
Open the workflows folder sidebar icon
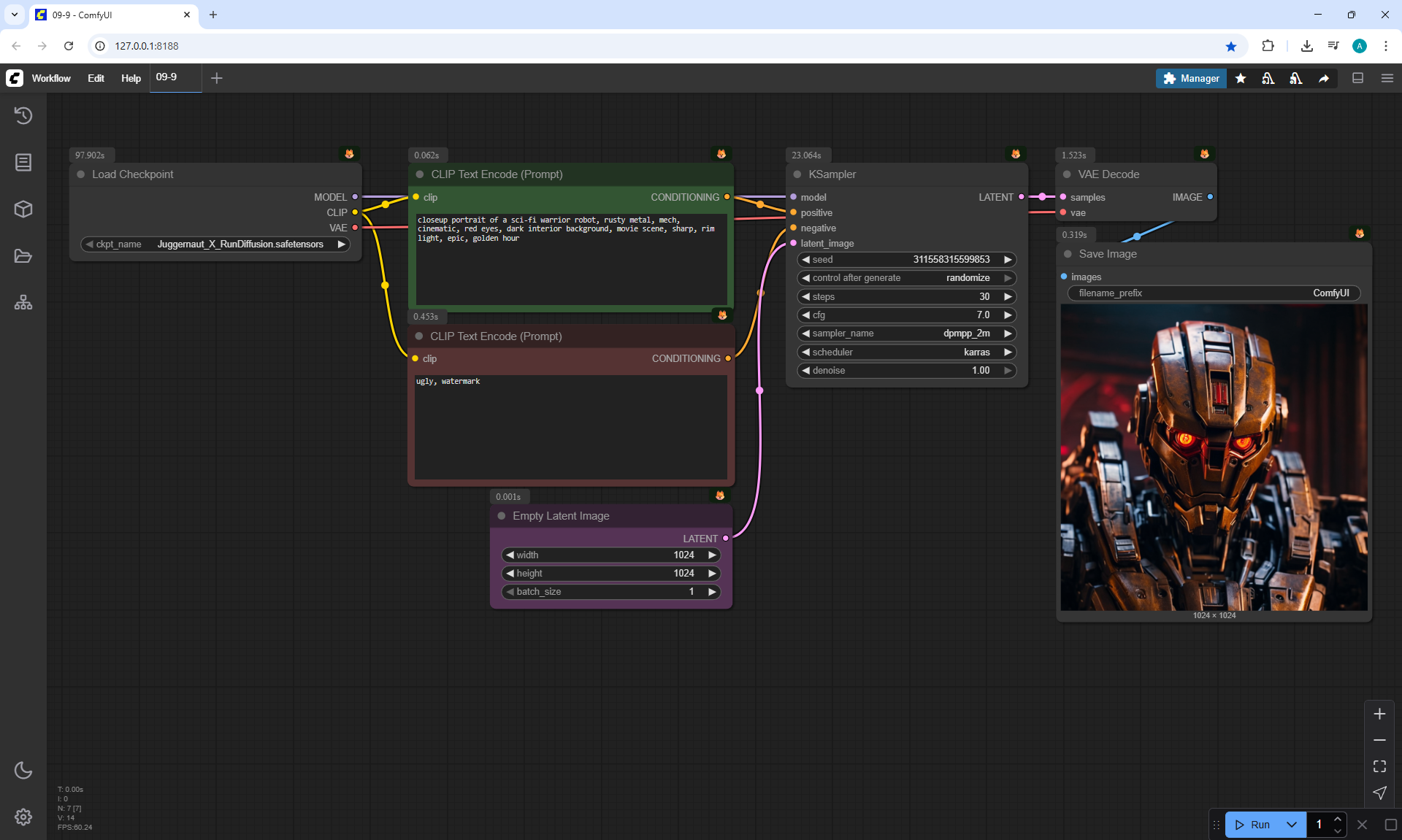click(23, 256)
